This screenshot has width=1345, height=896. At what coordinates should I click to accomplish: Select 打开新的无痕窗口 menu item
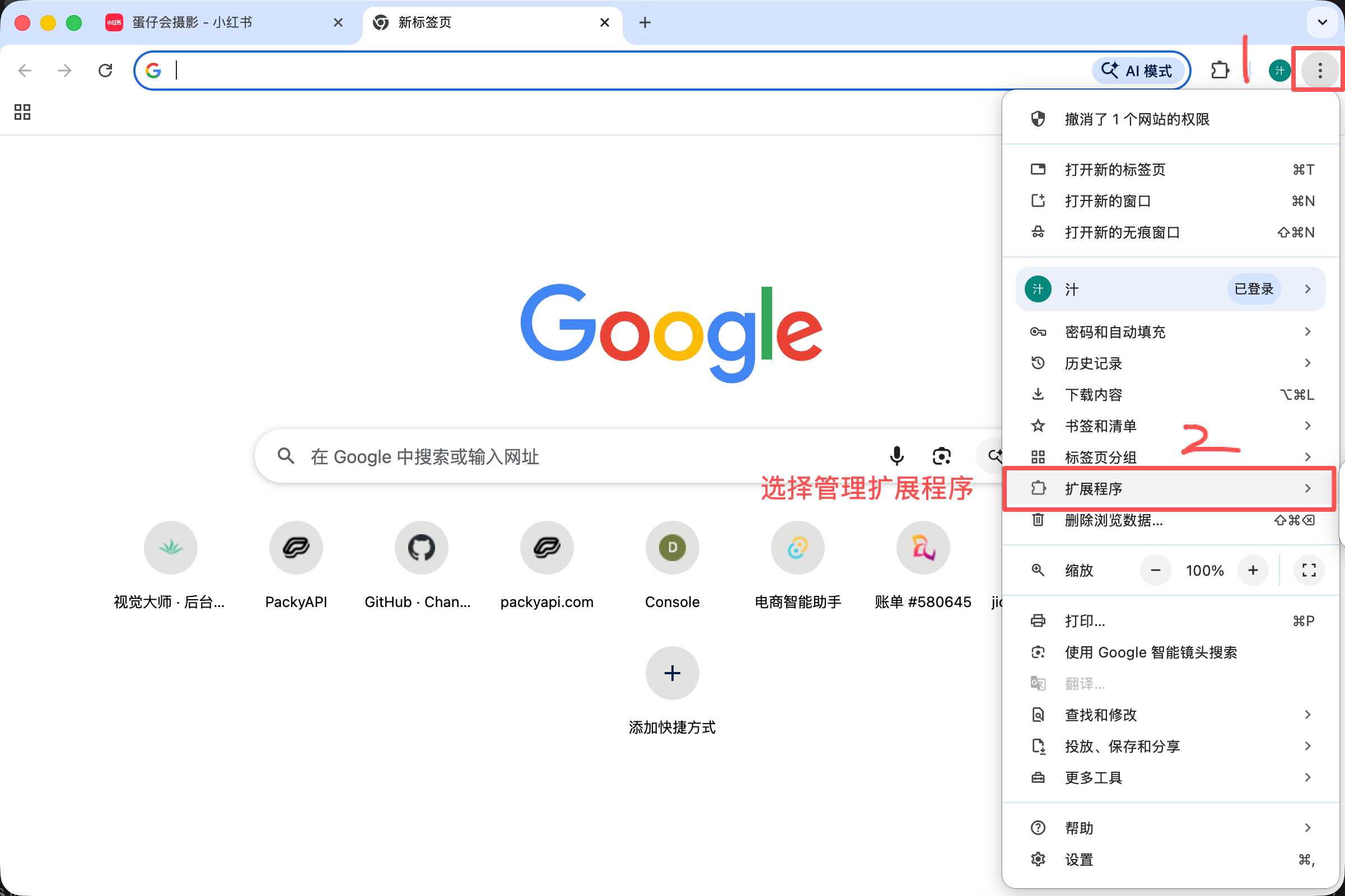(x=1122, y=232)
